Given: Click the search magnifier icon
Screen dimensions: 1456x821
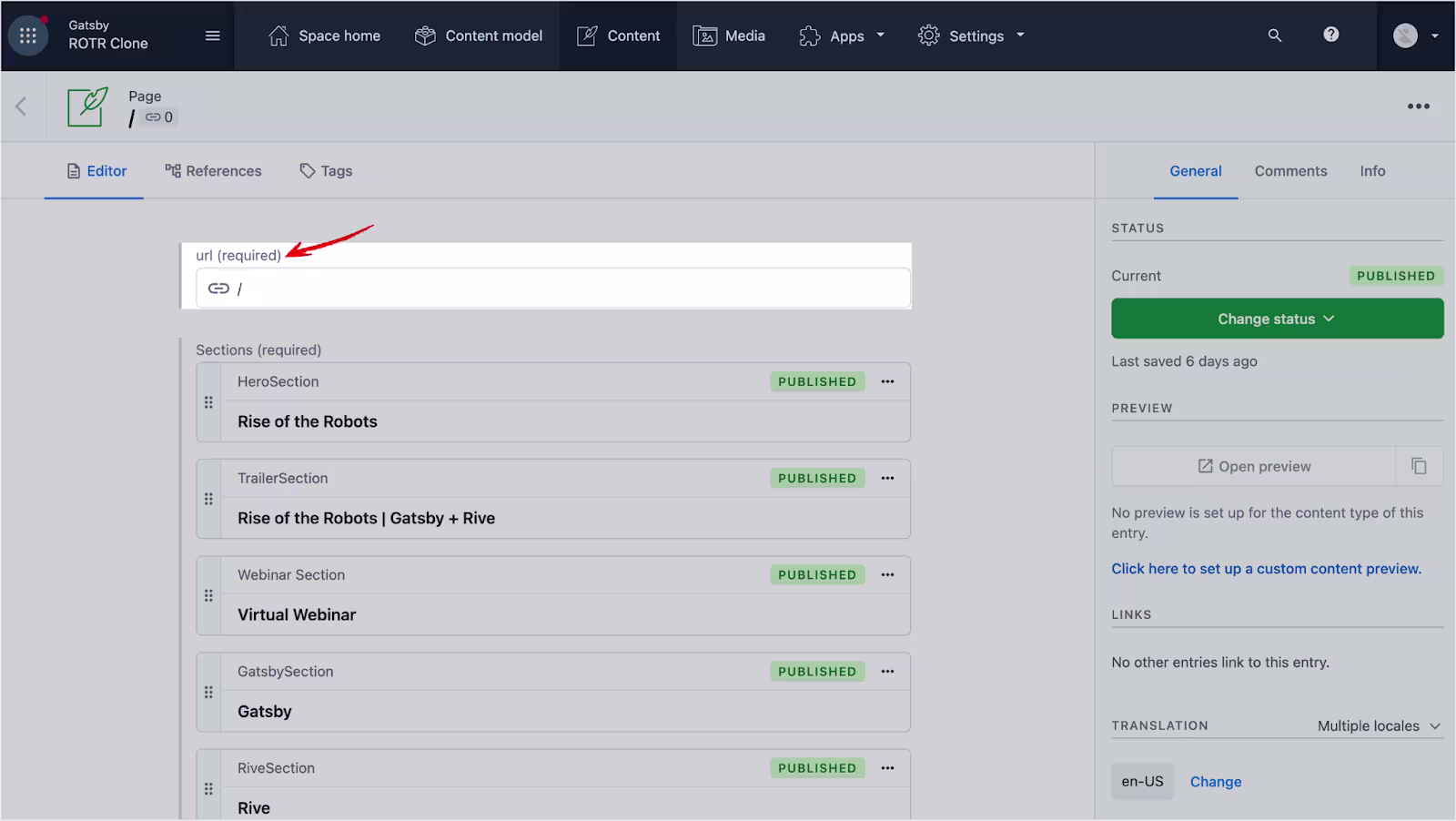Looking at the screenshot, I should (1275, 35).
